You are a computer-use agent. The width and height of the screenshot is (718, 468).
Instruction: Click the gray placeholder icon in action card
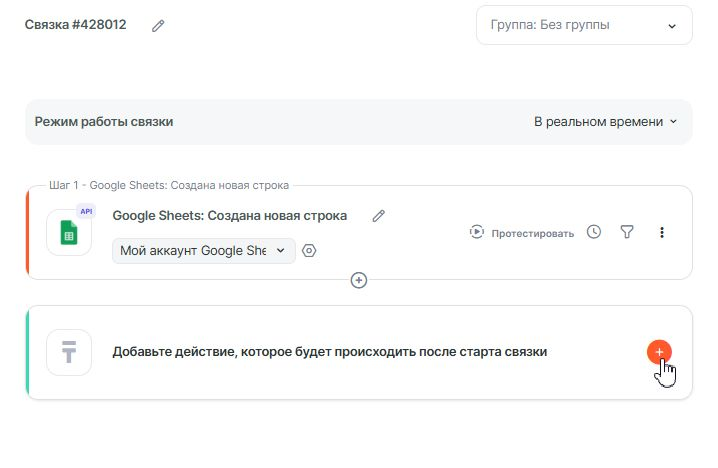pyautogui.click(x=69, y=352)
